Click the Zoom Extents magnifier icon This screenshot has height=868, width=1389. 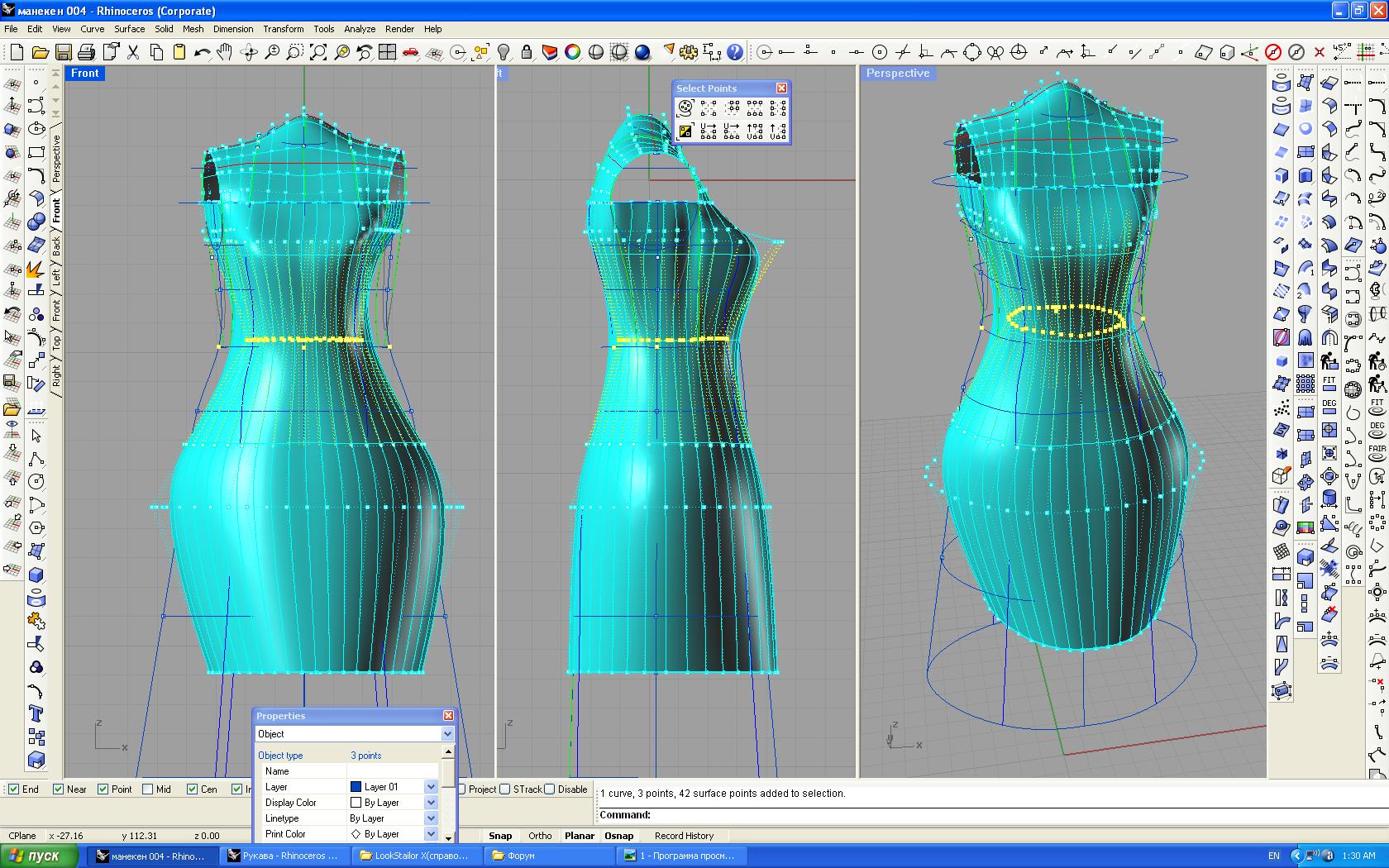318,52
